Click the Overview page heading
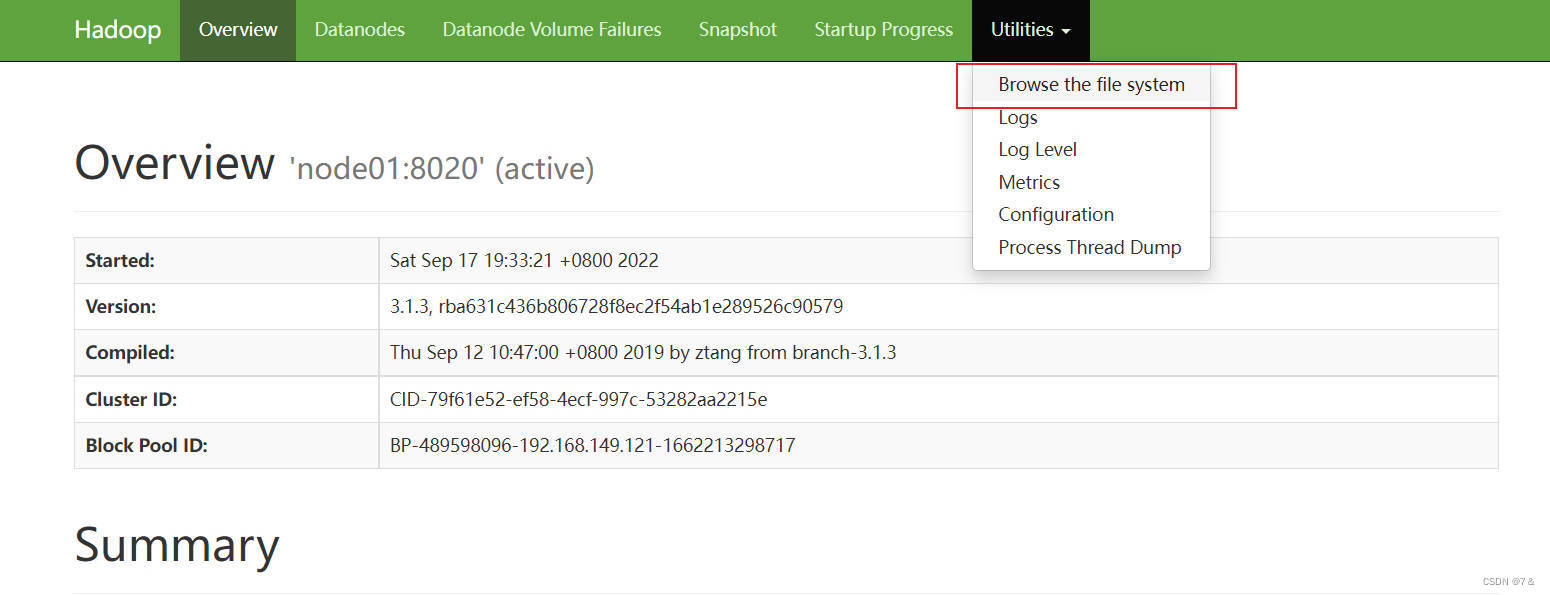This screenshot has width=1550, height=595. click(x=174, y=162)
